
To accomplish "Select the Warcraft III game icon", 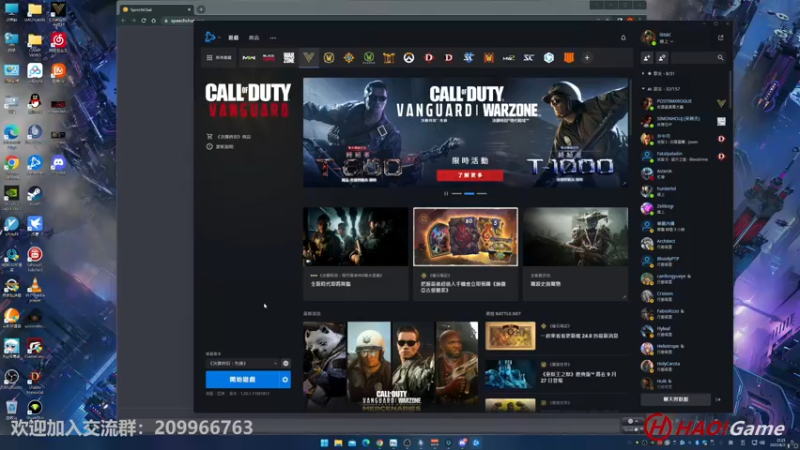I will (x=489, y=58).
